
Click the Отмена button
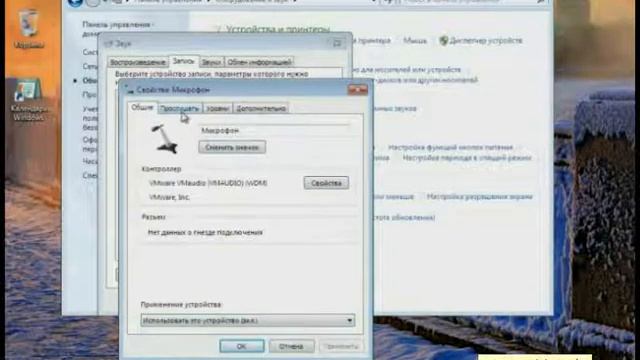tap(291, 346)
